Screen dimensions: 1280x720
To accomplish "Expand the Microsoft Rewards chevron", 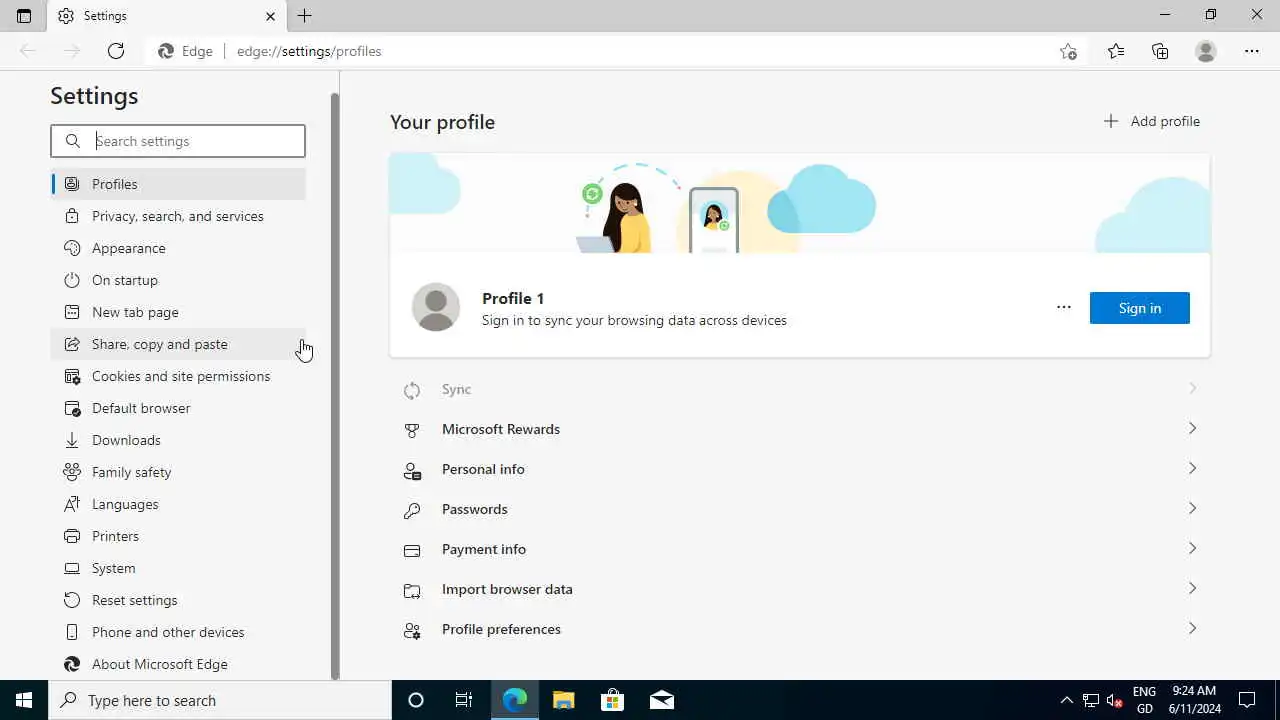I will tap(1192, 428).
